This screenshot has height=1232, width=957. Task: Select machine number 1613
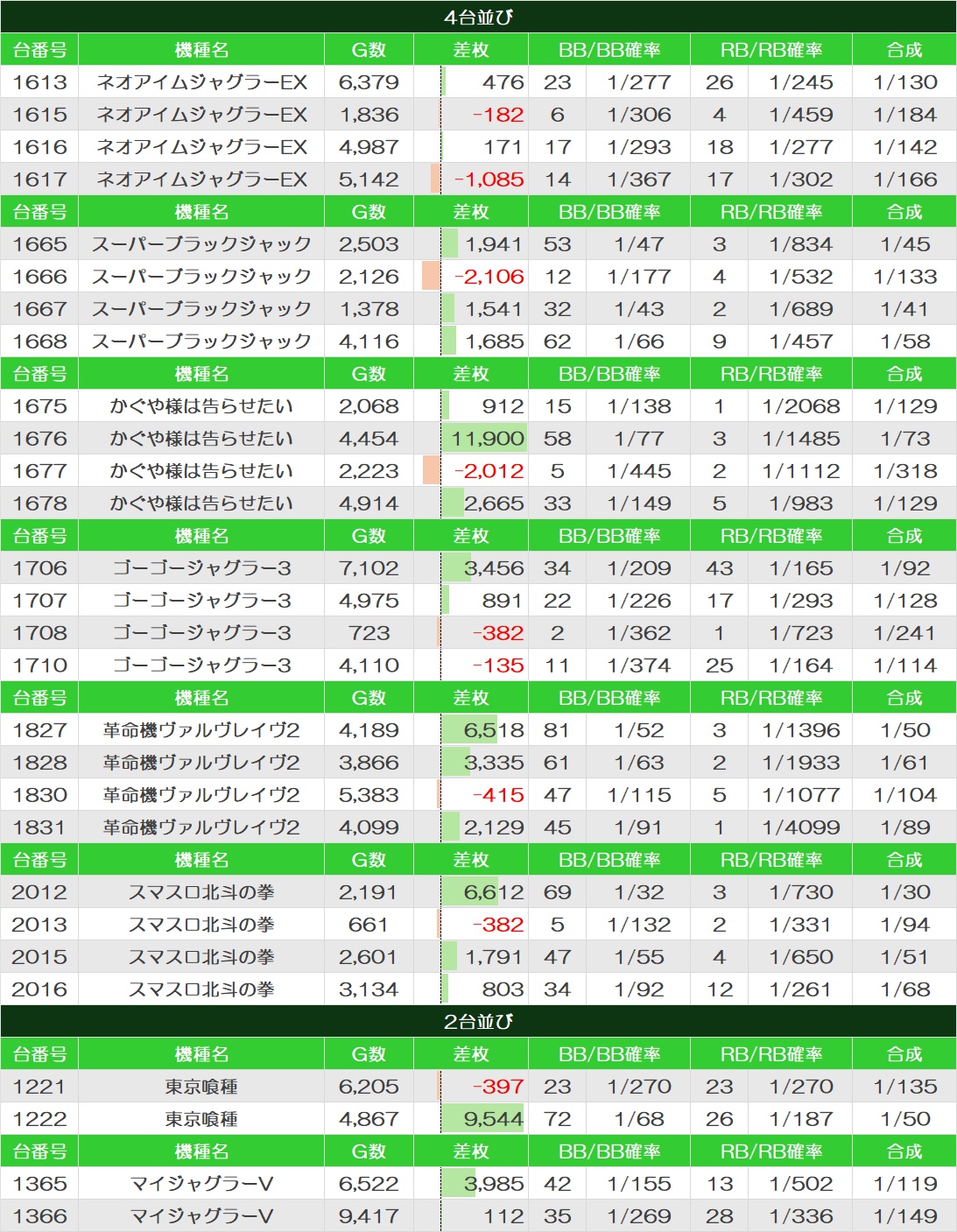(x=39, y=82)
